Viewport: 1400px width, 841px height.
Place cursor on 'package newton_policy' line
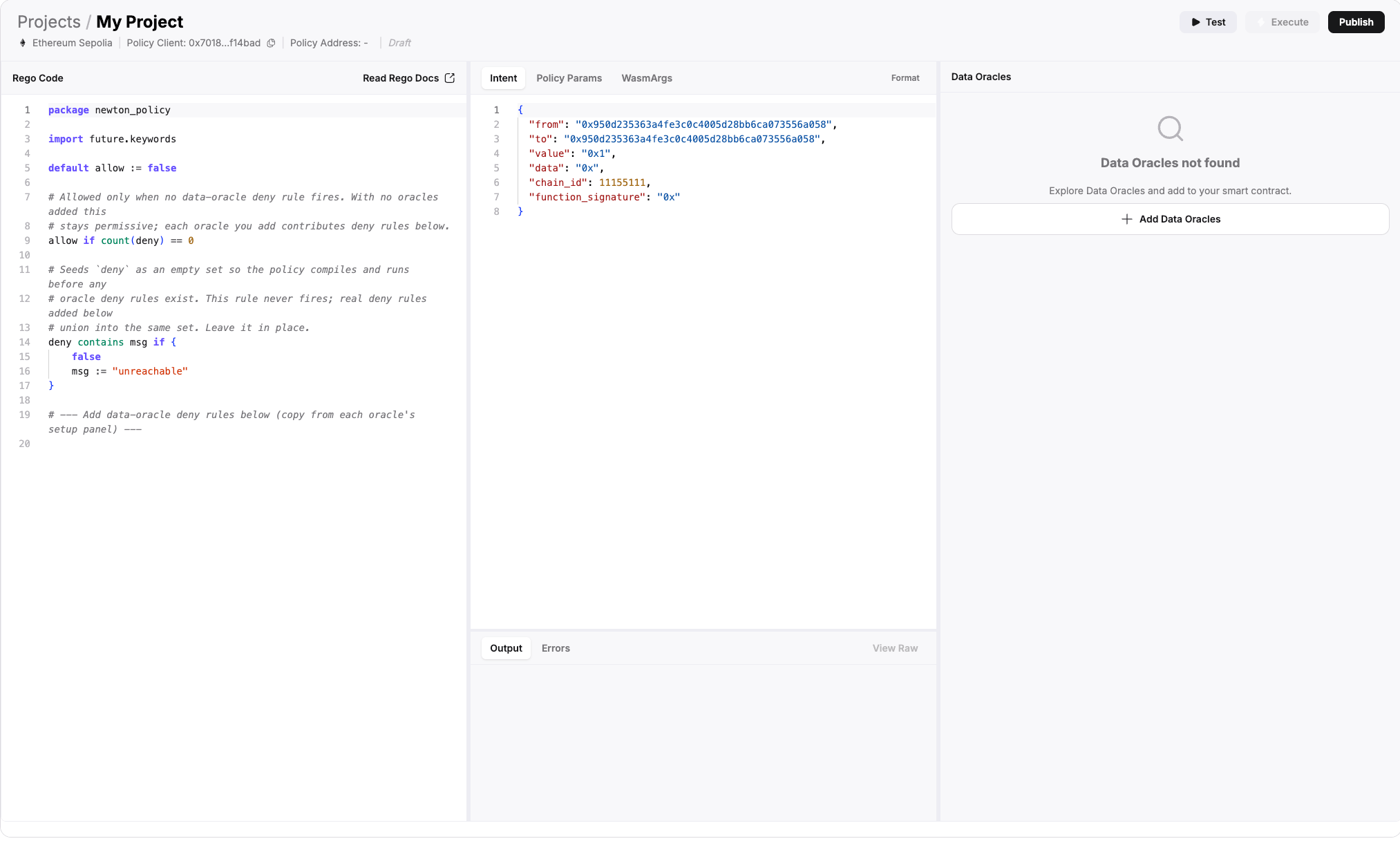point(109,110)
